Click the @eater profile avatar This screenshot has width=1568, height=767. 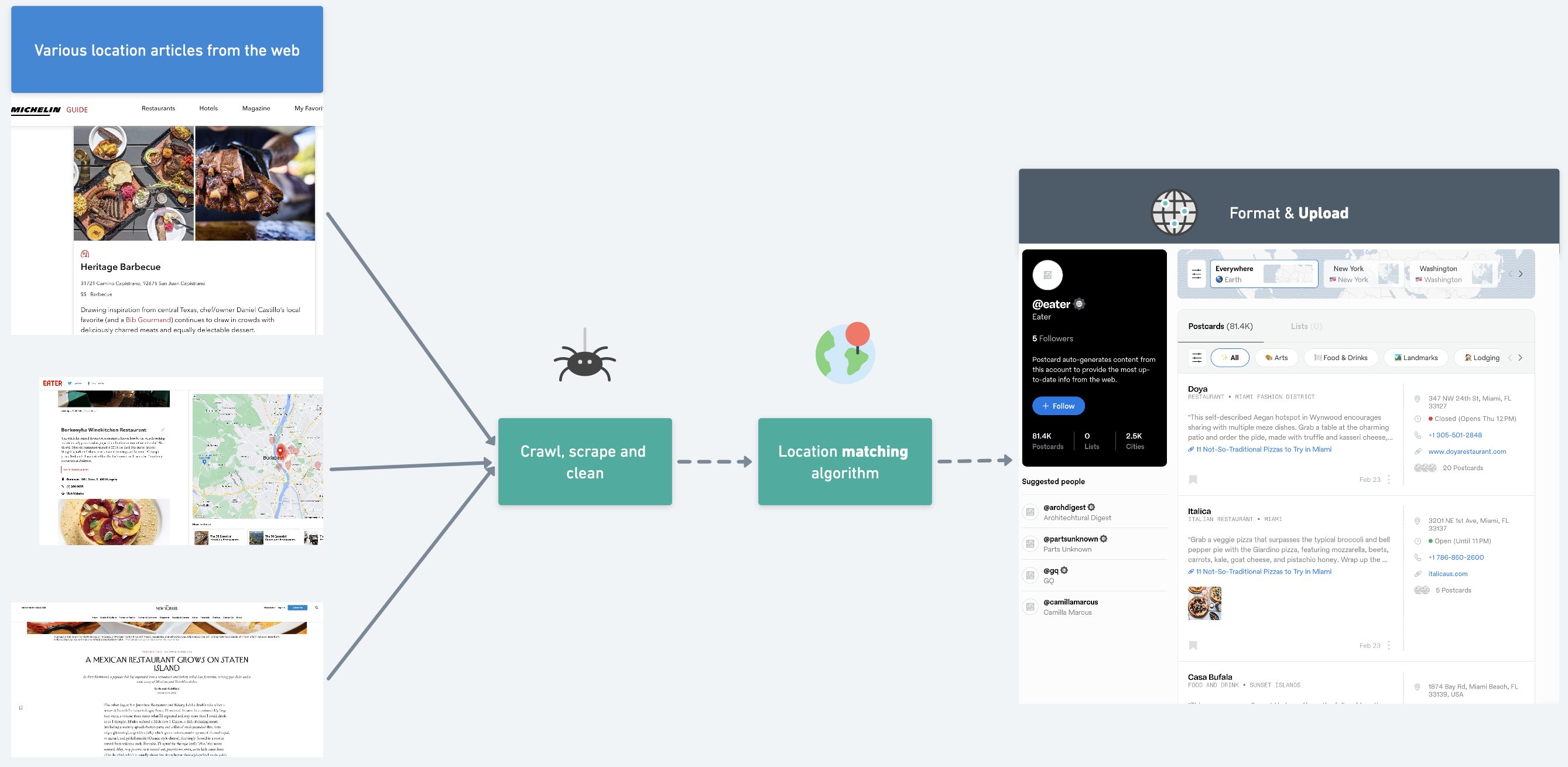[x=1047, y=275]
